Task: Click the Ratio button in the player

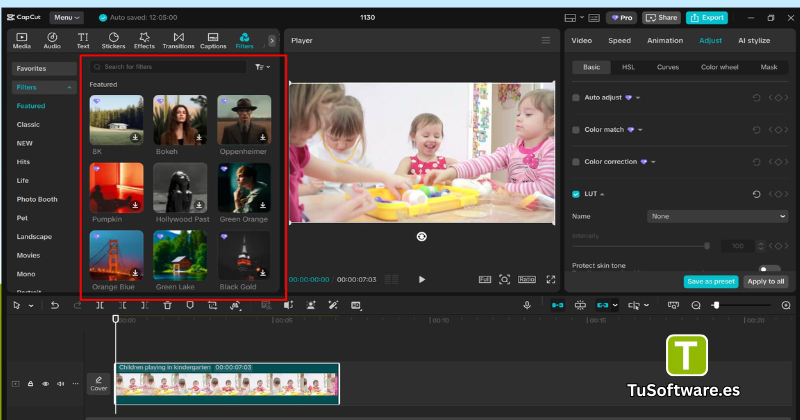Action: pos(527,279)
